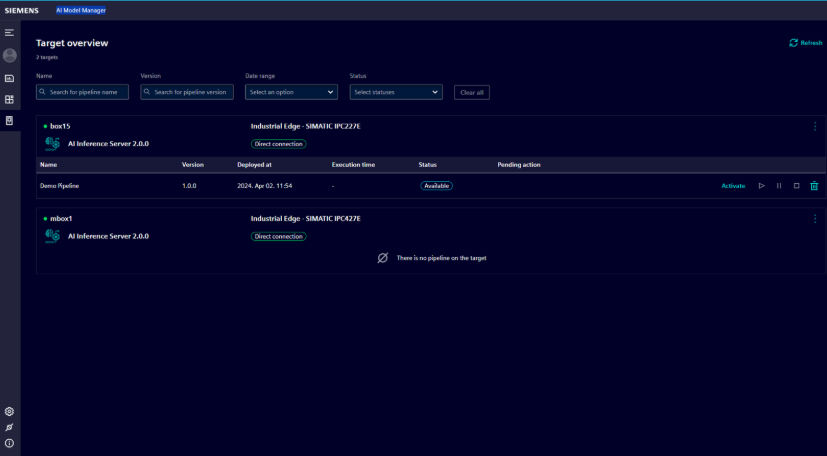Click 'There is no pipeline on the target'
This screenshot has width=827, height=456.
[441, 258]
